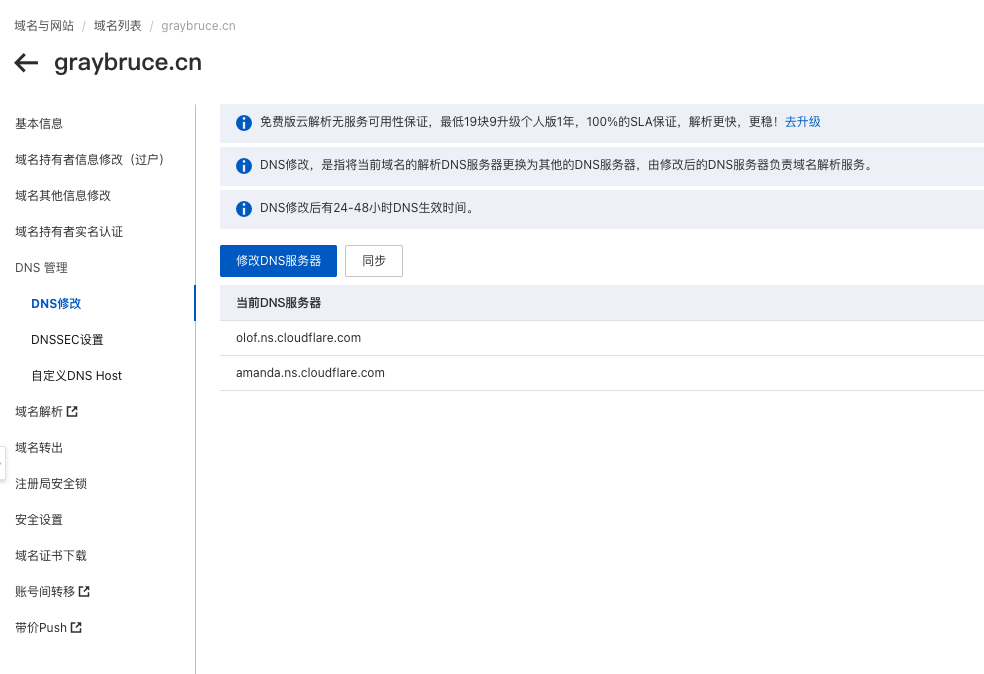Click the external link icon beside 带价Push
984x674 pixels.
(x=76, y=627)
